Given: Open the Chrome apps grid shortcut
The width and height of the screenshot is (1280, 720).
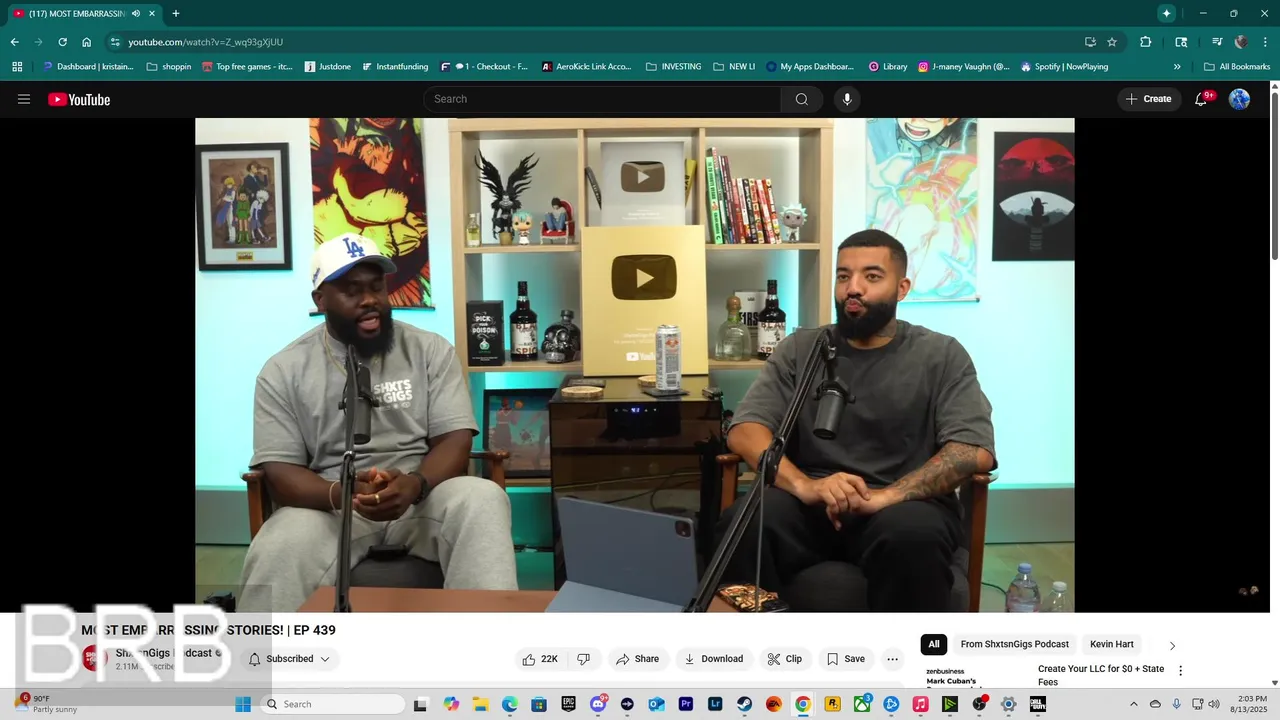Looking at the screenshot, I should (17, 67).
